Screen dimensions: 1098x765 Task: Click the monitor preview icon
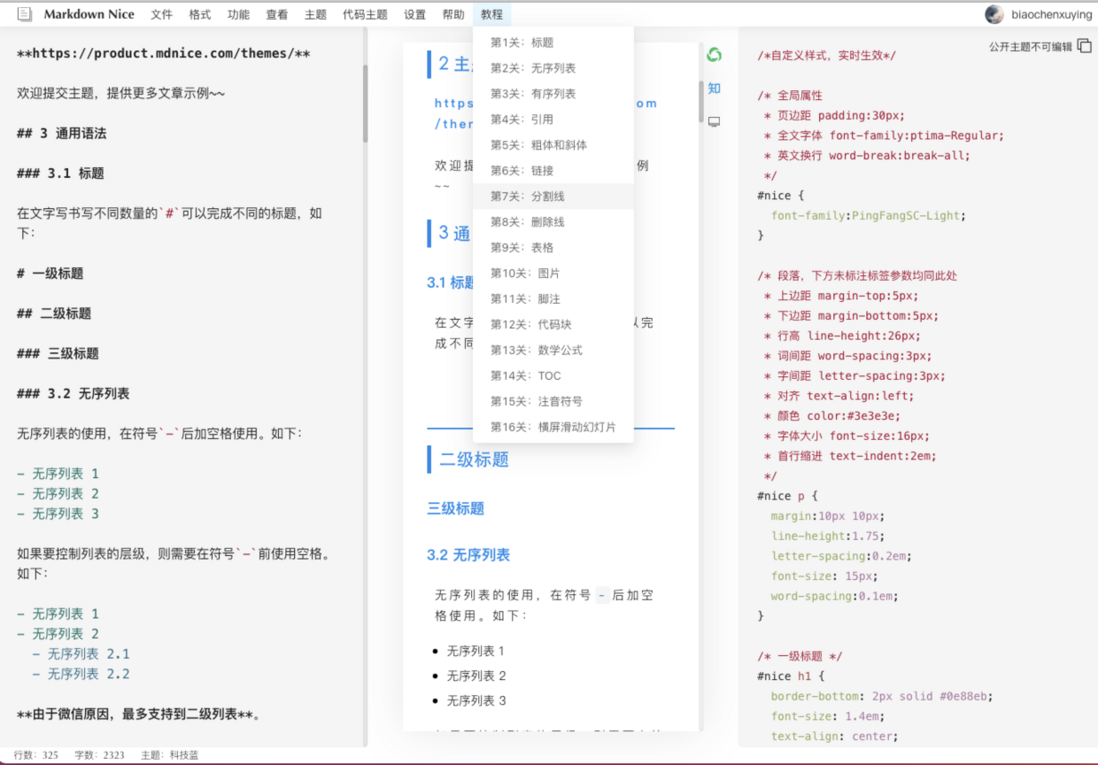pyautogui.click(x=714, y=122)
